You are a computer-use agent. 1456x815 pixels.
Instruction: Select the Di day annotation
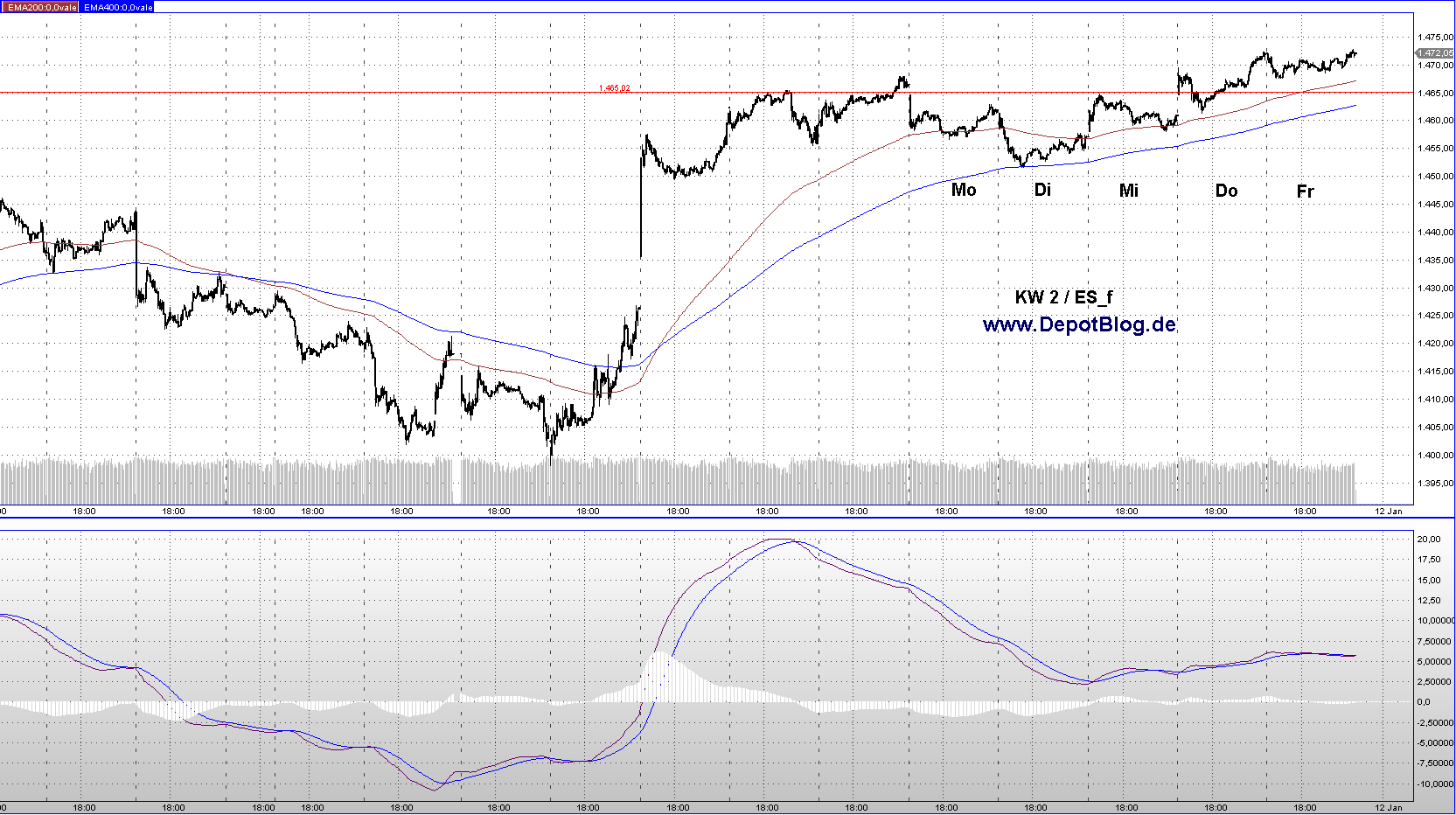tap(1042, 190)
